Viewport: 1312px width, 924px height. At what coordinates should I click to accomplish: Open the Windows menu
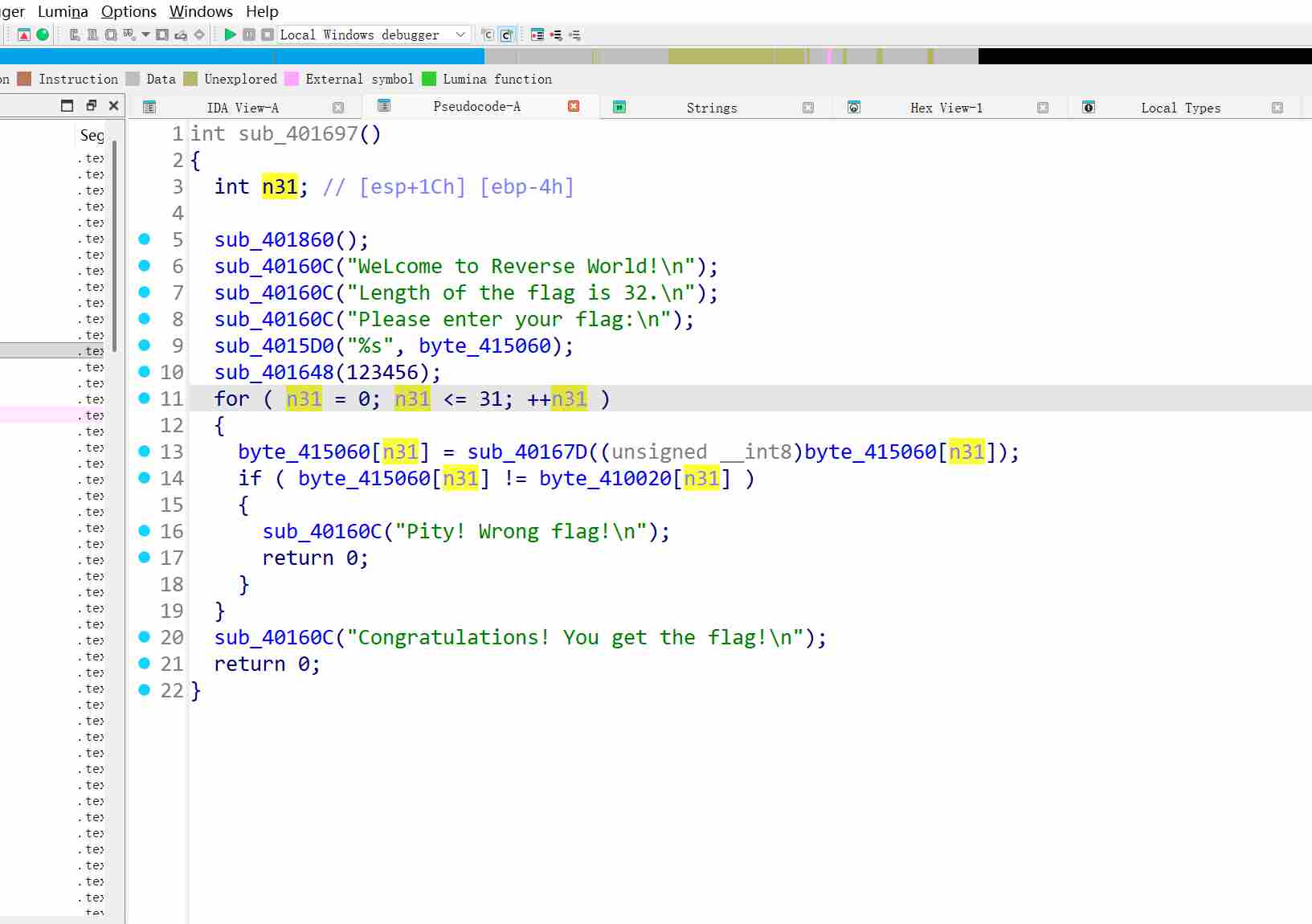pos(201,11)
